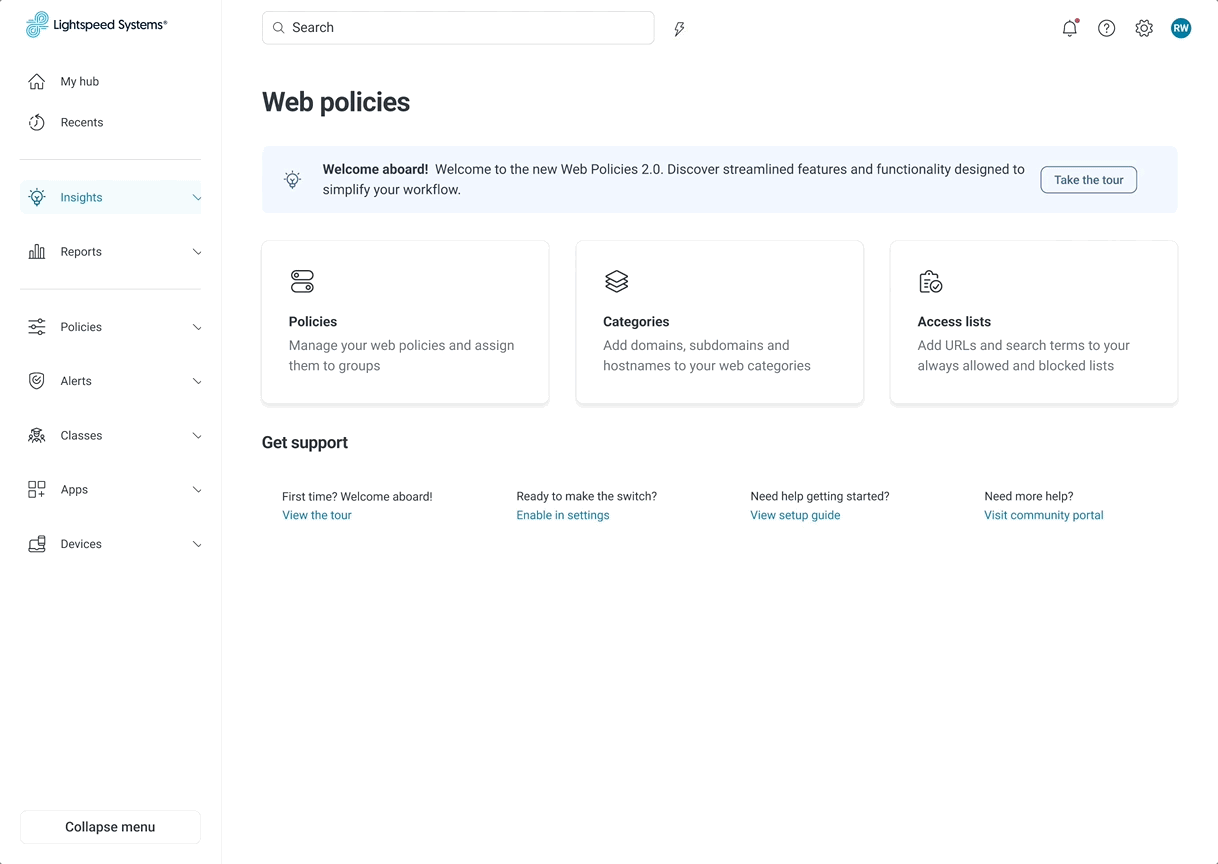
Task: Open the Access lists card title
Action: point(954,322)
